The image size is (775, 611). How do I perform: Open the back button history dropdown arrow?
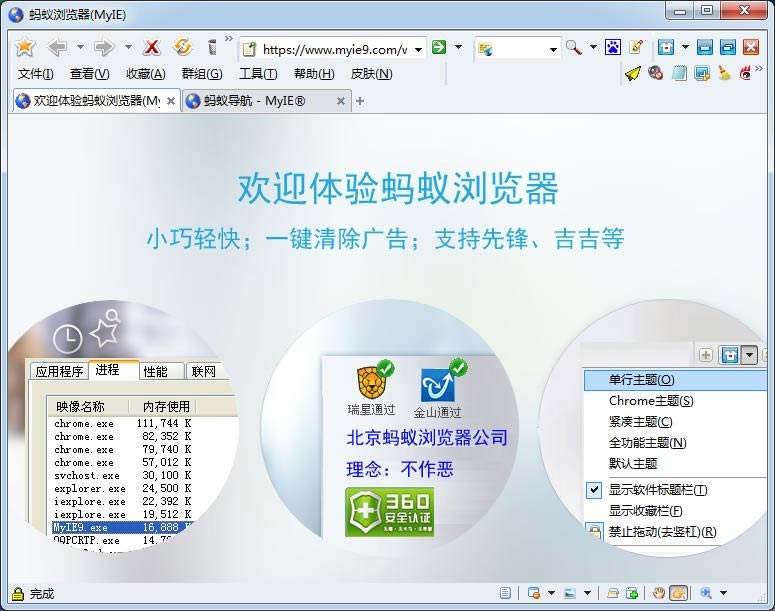coord(80,47)
